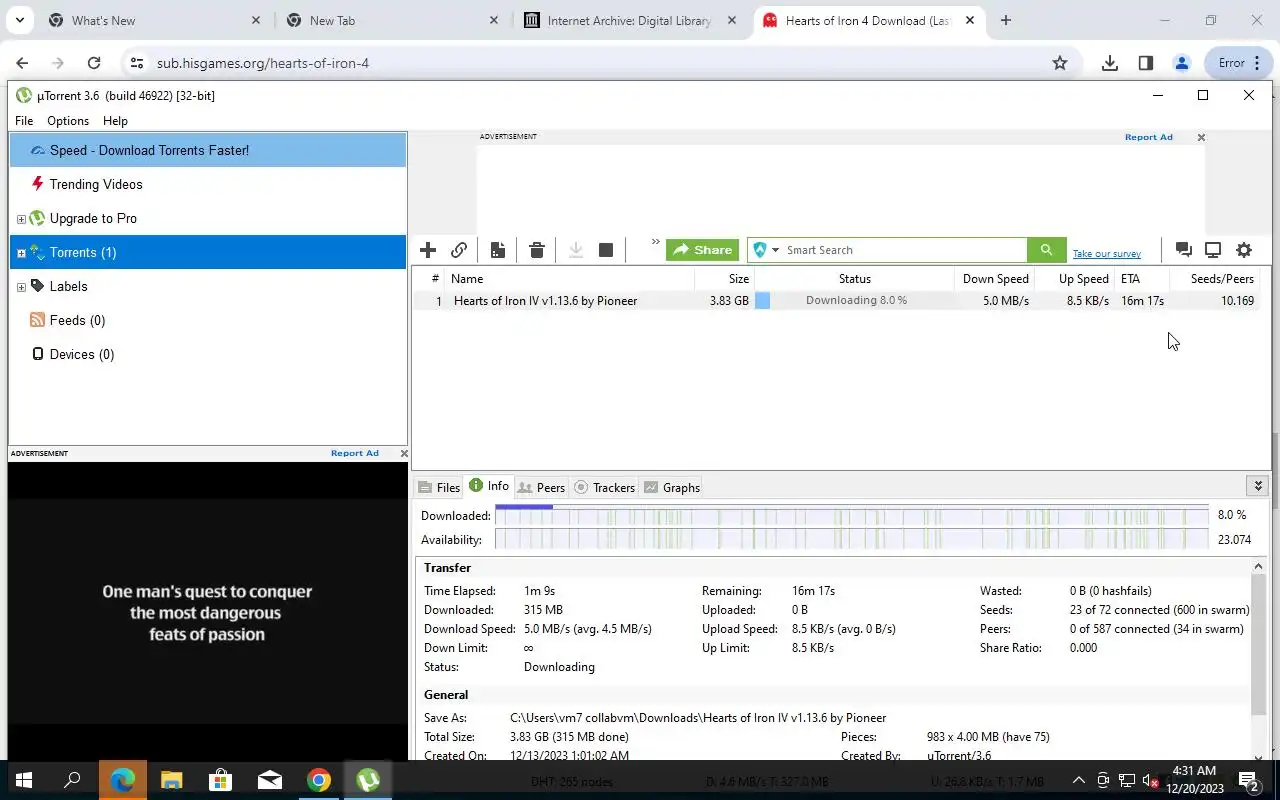The width and height of the screenshot is (1280, 800).
Task: Sort by the Size column header
Action: tap(724, 279)
